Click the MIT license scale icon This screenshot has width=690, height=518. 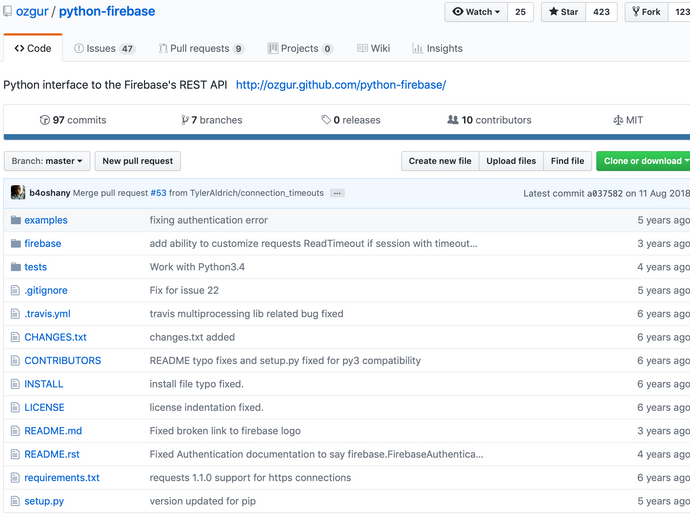(x=618, y=120)
